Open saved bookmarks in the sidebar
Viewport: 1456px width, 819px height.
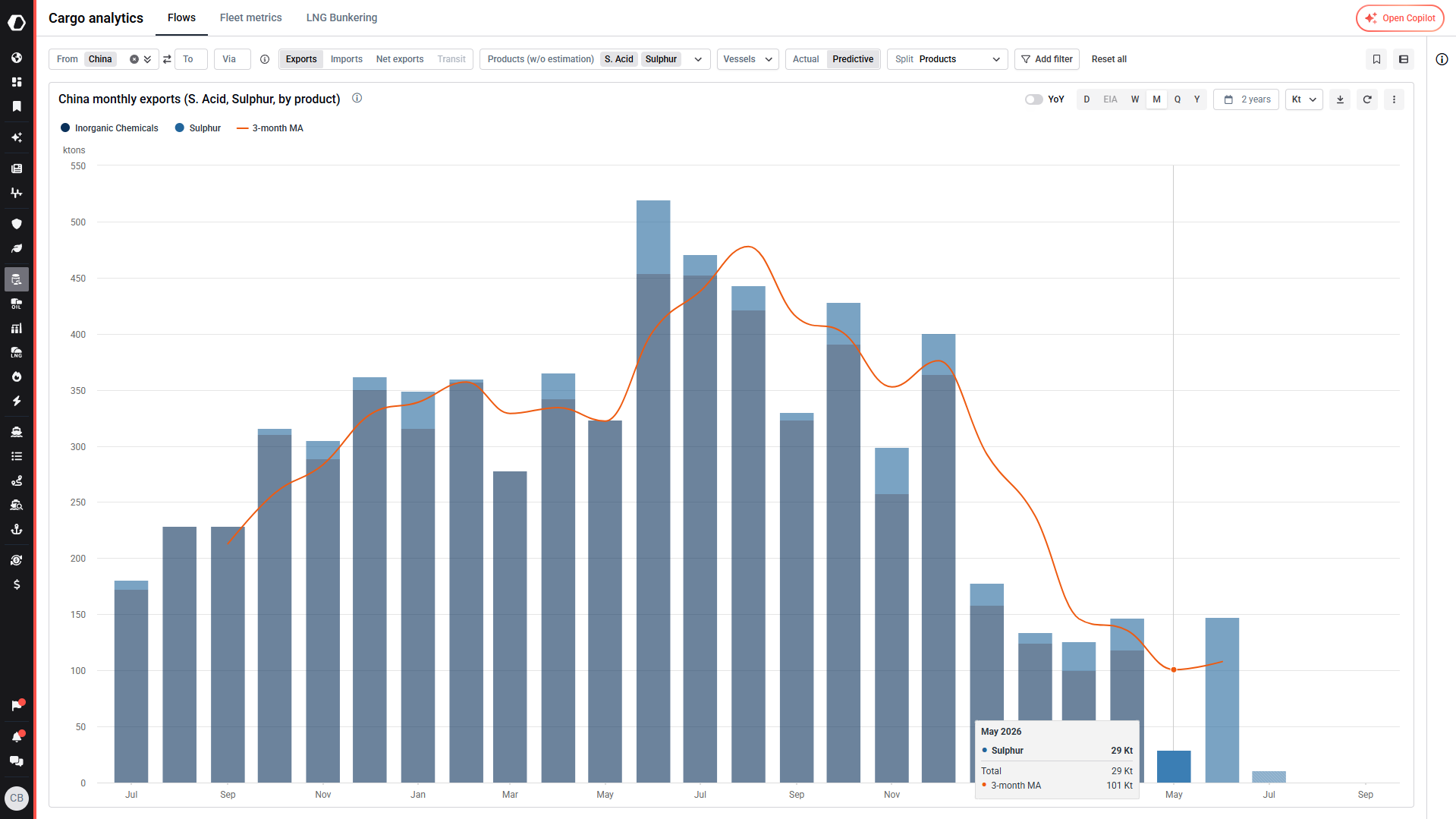(17, 106)
